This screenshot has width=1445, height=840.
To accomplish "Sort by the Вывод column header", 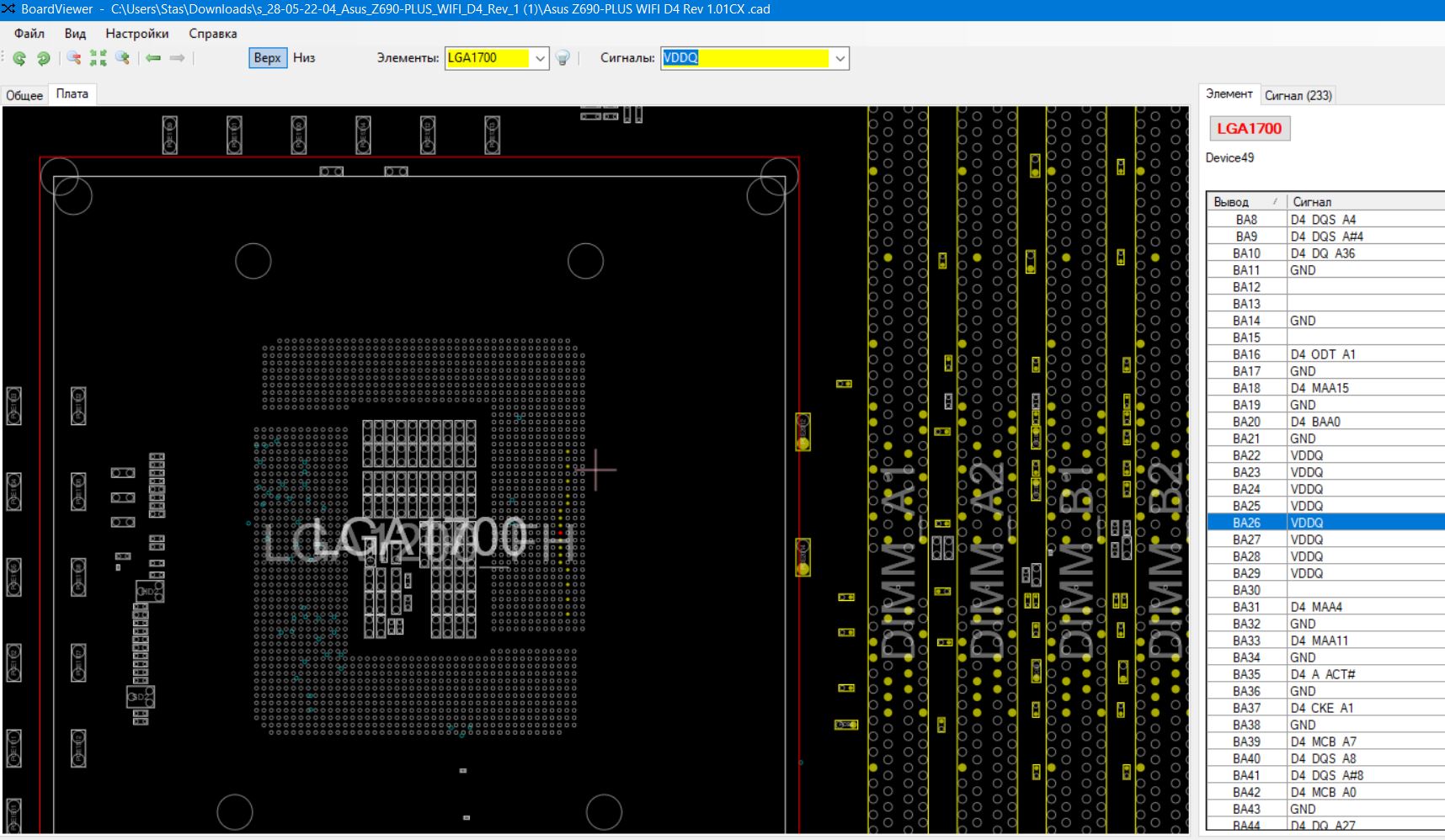I will [1247, 202].
